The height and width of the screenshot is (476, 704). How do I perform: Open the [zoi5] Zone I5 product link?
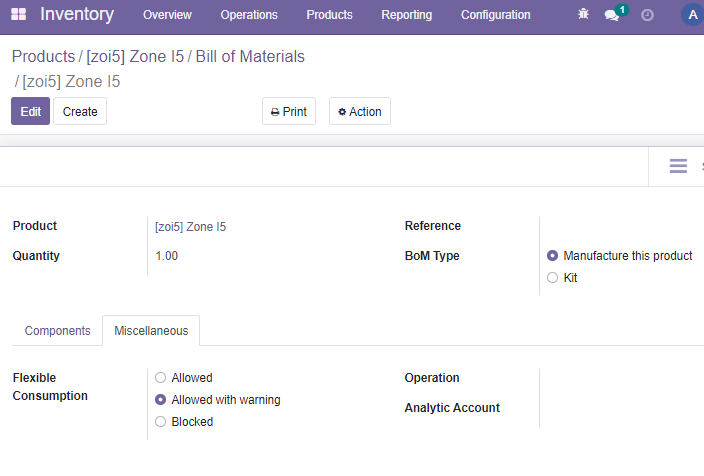(x=190, y=227)
